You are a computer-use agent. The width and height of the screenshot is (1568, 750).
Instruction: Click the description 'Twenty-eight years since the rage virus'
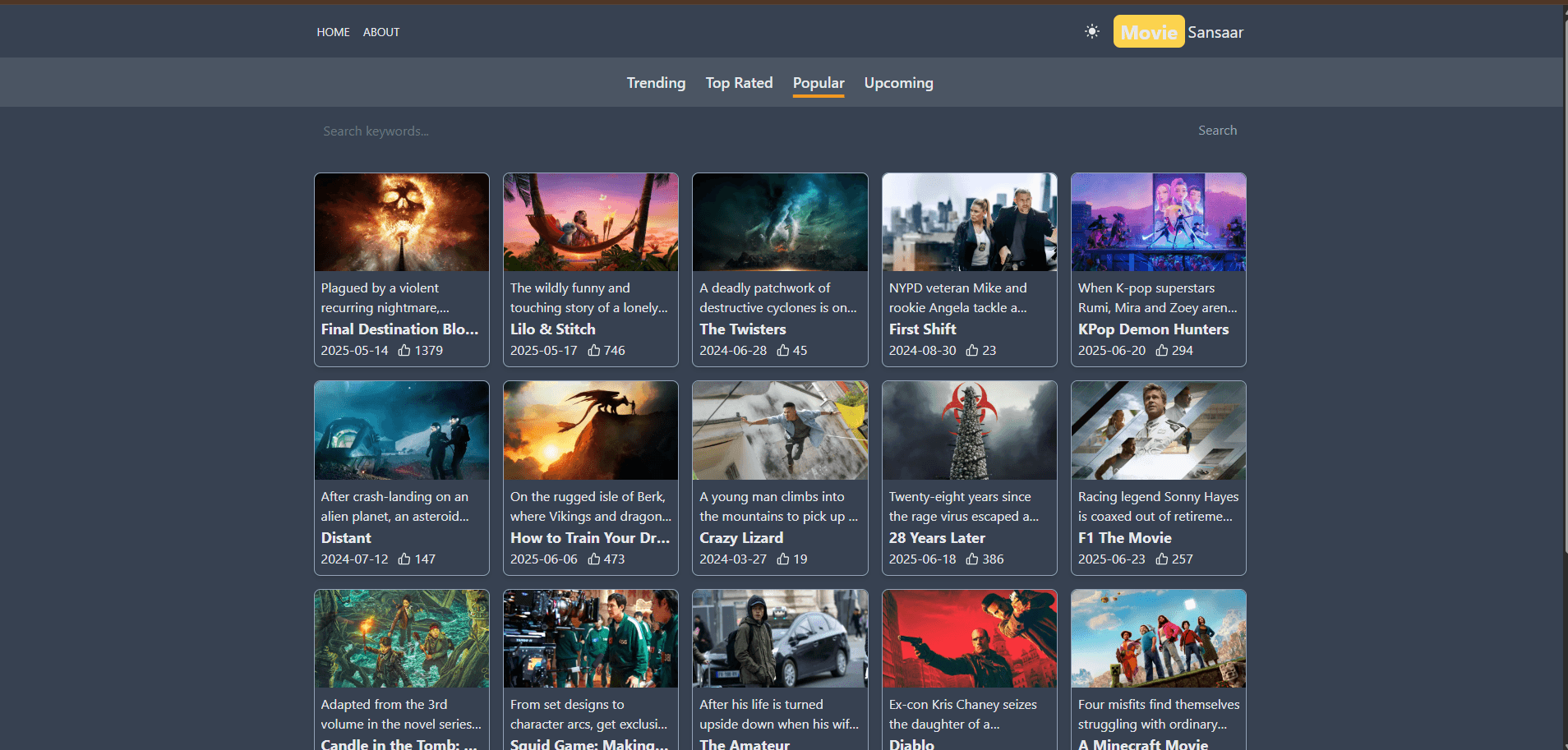pos(964,507)
